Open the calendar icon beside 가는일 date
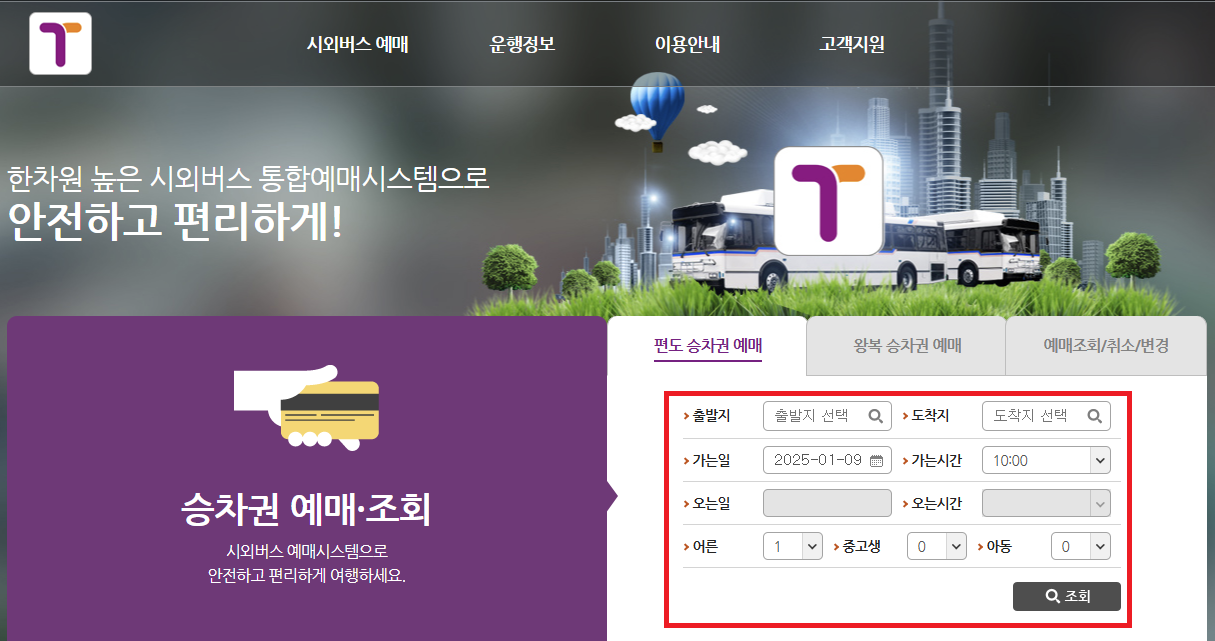 click(x=875, y=459)
